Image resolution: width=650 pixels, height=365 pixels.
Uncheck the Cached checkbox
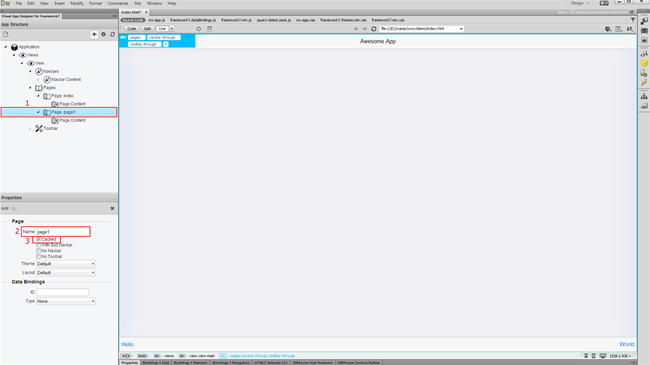point(39,239)
